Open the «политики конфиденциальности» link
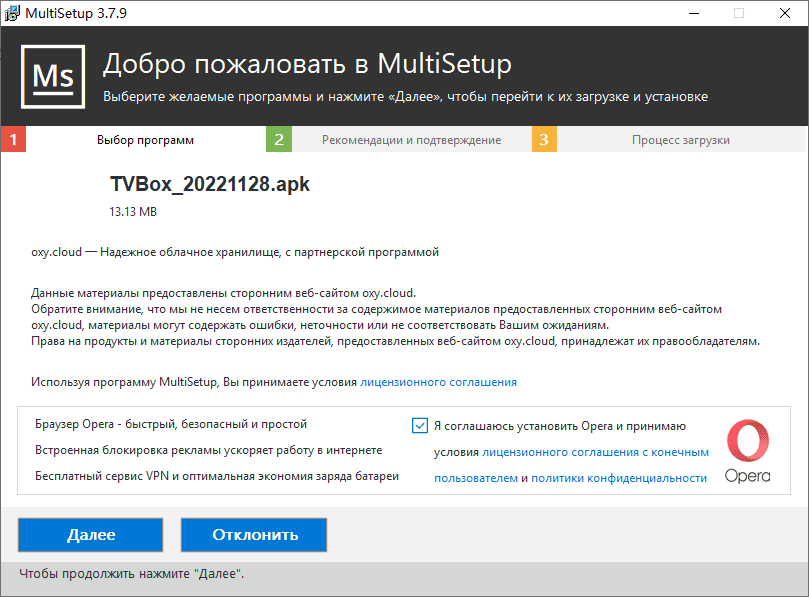The image size is (809, 597). (x=619, y=478)
